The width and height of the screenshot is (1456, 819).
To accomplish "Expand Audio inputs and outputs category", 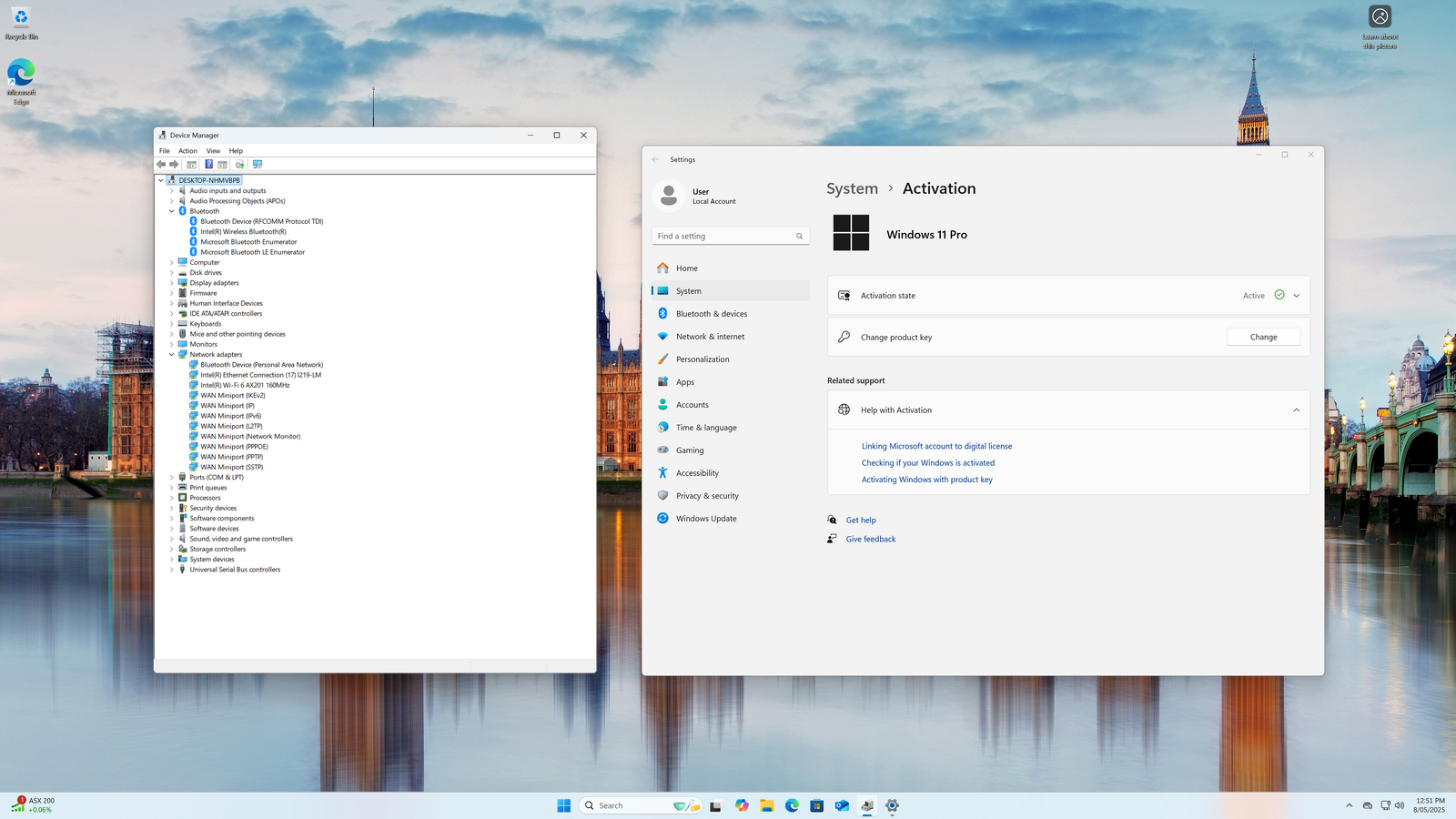I will pos(171,191).
